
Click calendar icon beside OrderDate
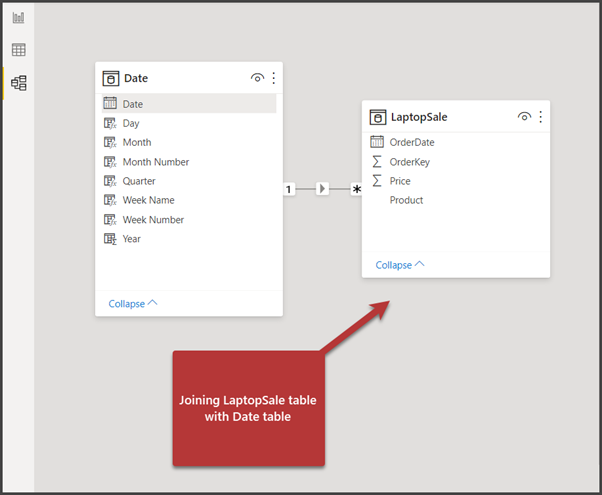(x=377, y=141)
